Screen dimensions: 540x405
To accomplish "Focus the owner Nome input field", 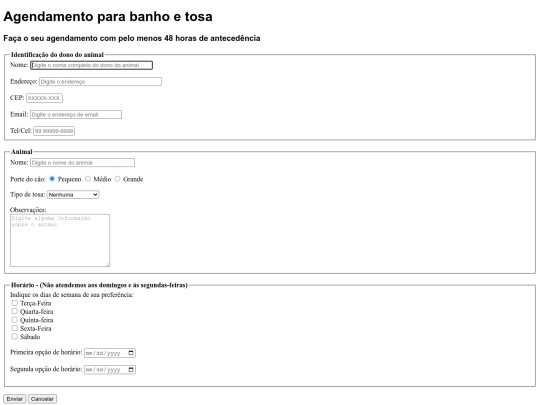I will coord(91,65).
